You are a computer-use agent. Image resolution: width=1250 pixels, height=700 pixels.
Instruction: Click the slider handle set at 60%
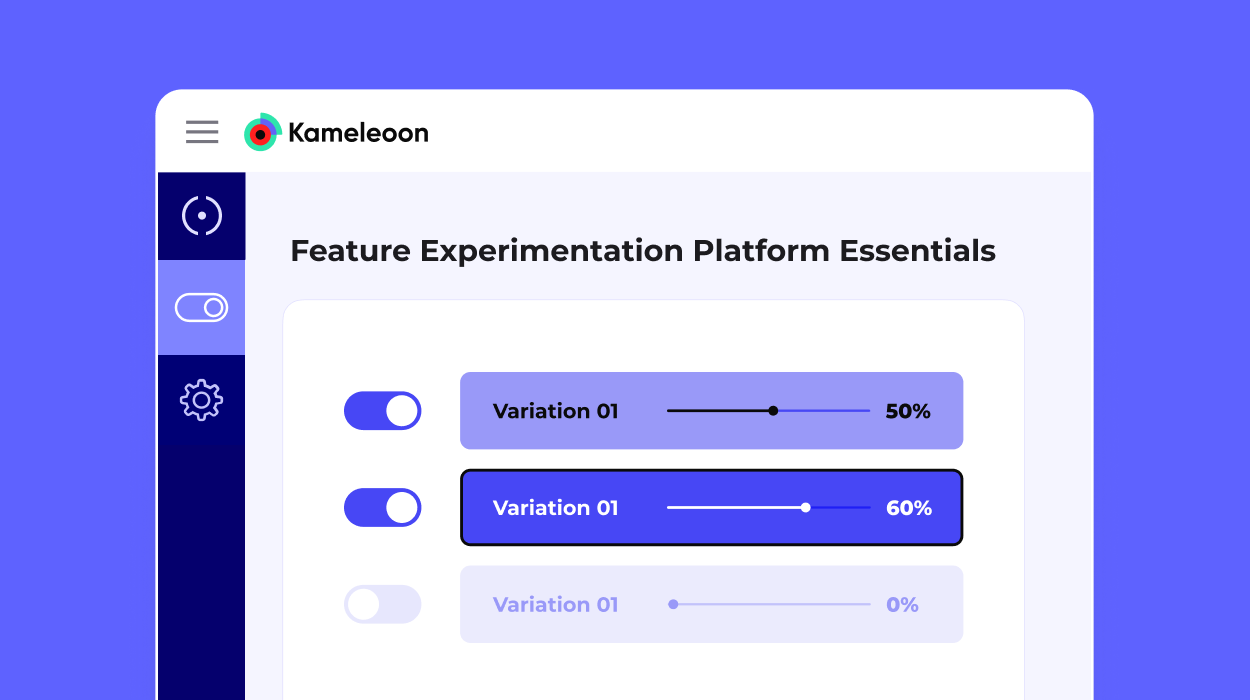click(806, 507)
